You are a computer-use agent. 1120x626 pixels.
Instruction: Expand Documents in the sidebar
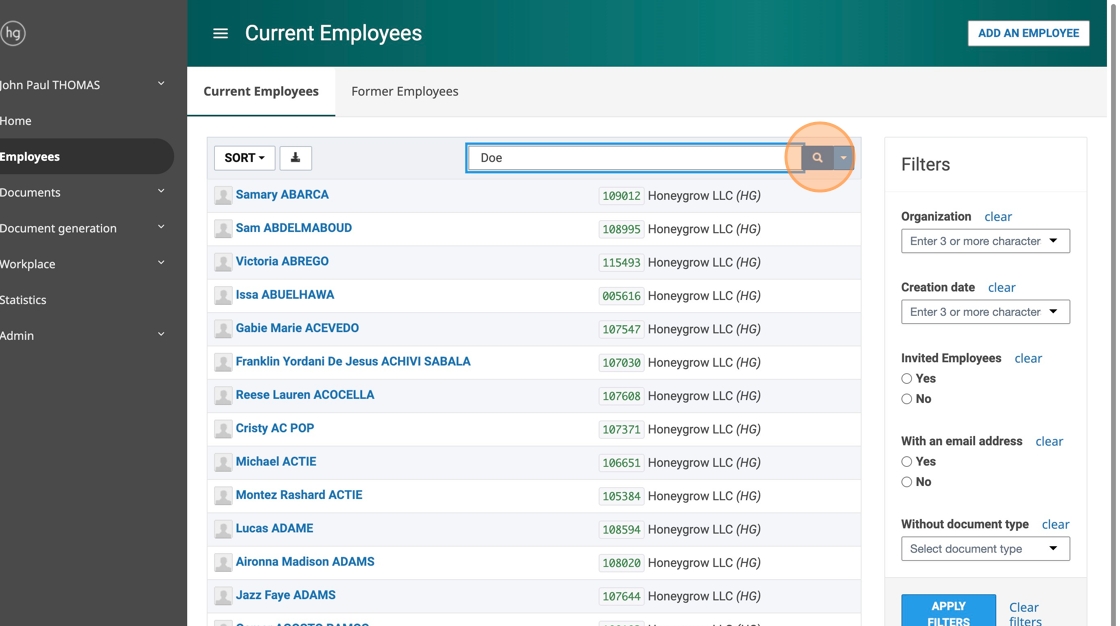click(82, 192)
